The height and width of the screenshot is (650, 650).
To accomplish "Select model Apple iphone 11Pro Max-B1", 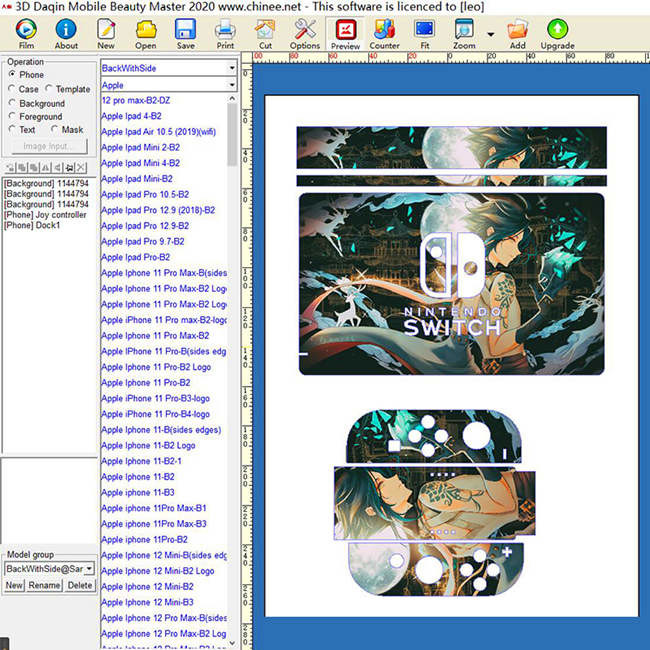I will [x=154, y=508].
